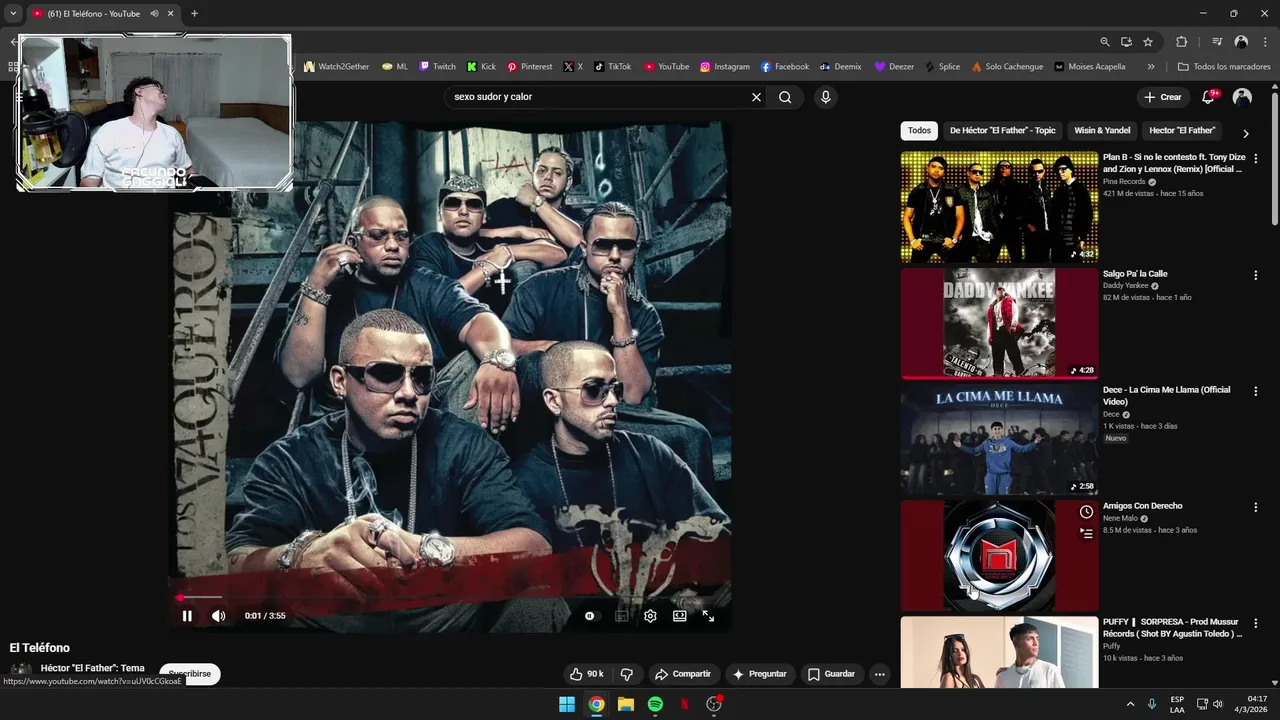Viewport: 1280px width, 720px height.
Task: Bookmark this page with star icon
Action: pos(1148,42)
